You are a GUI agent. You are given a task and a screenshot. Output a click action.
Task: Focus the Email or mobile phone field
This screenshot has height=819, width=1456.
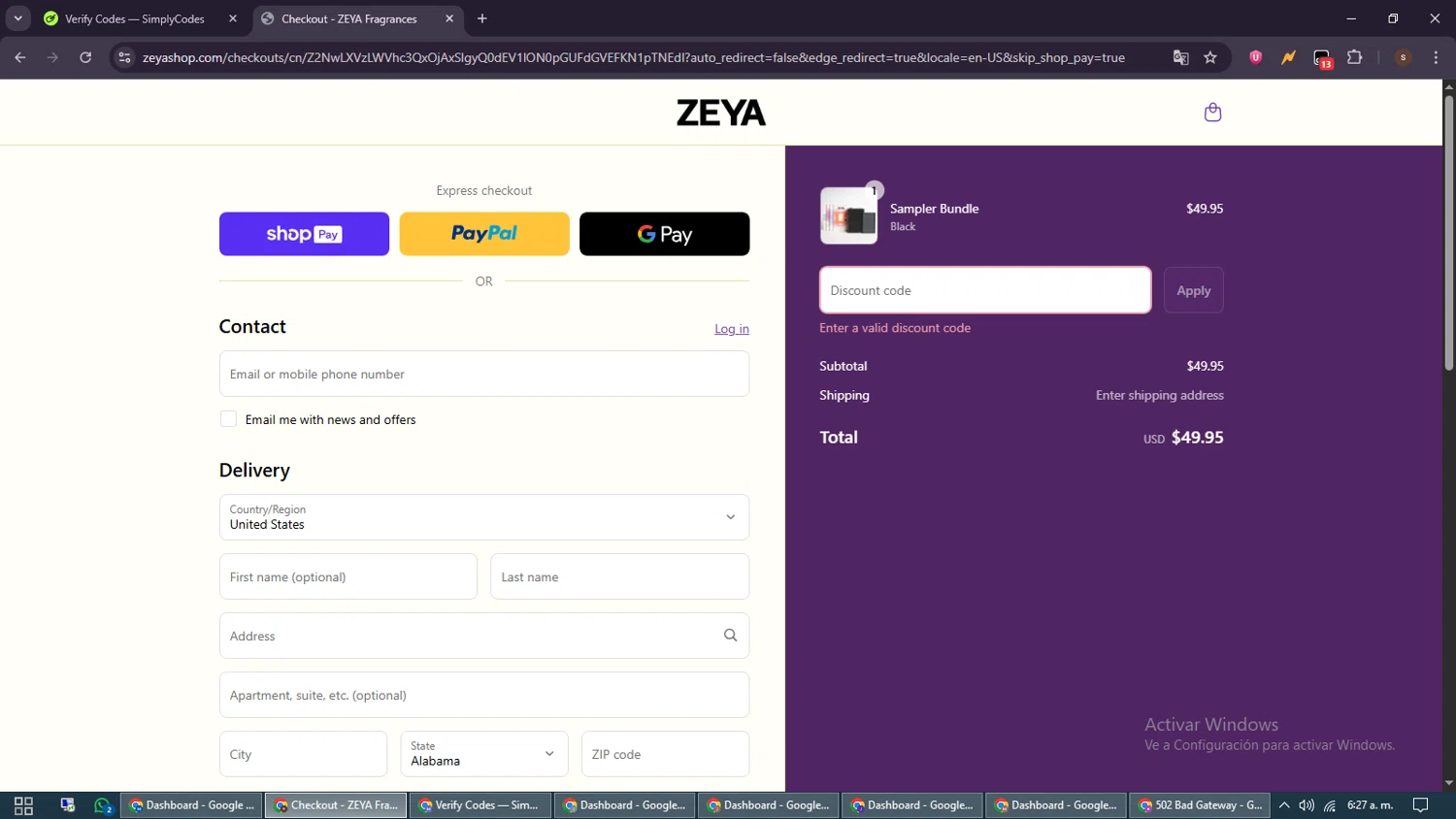[x=484, y=374]
